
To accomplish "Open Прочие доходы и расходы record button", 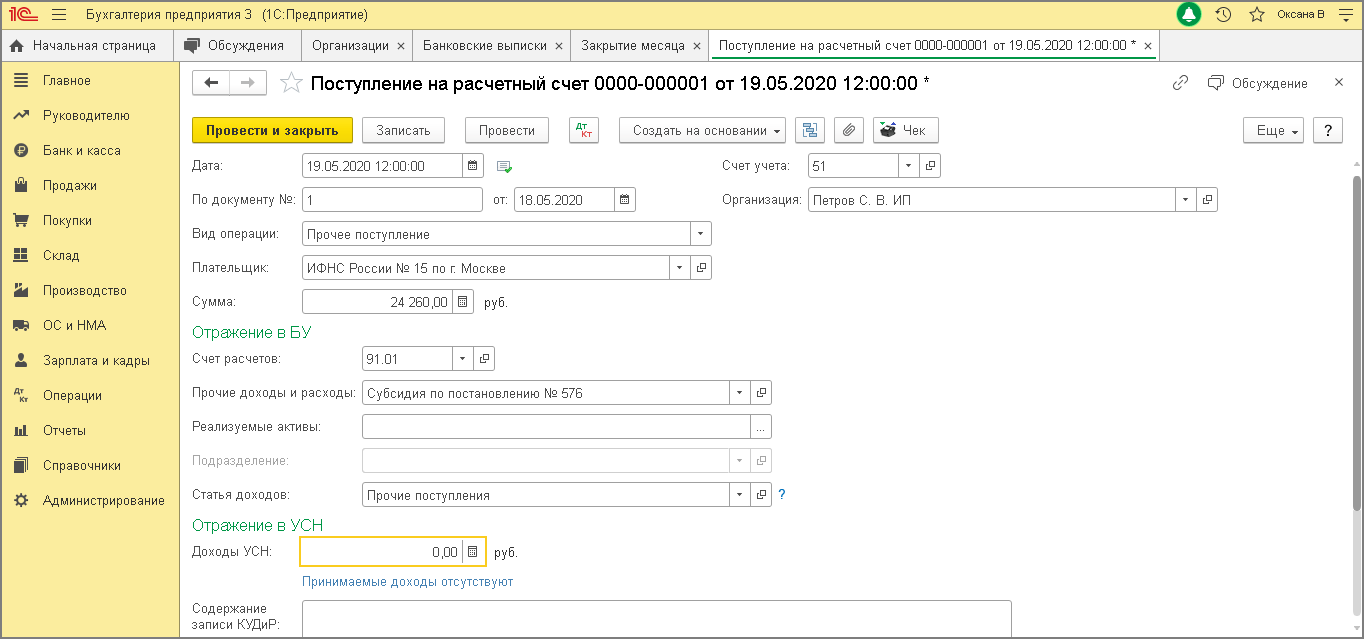I will tap(761, 393).
